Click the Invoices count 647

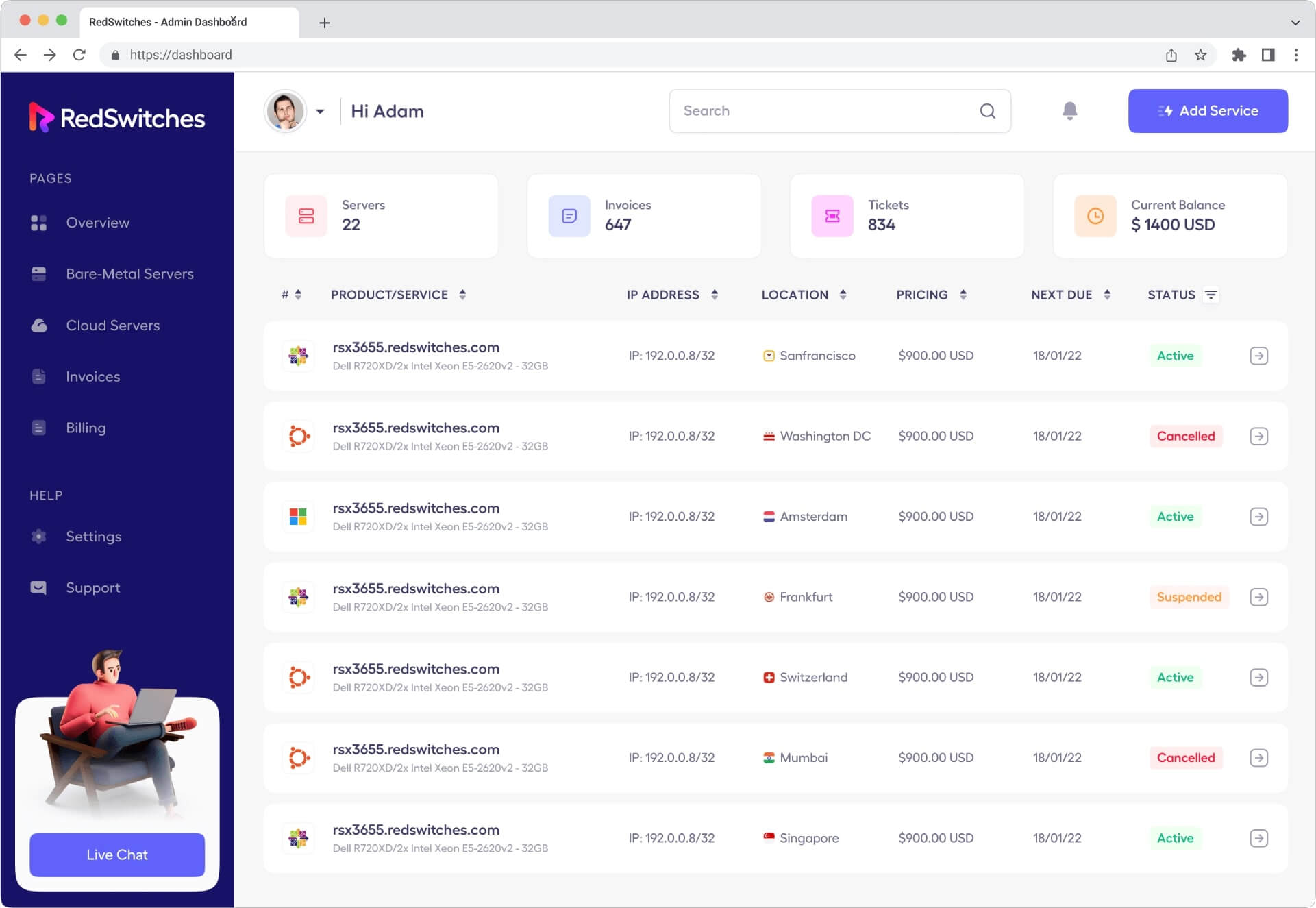point(618,225)
